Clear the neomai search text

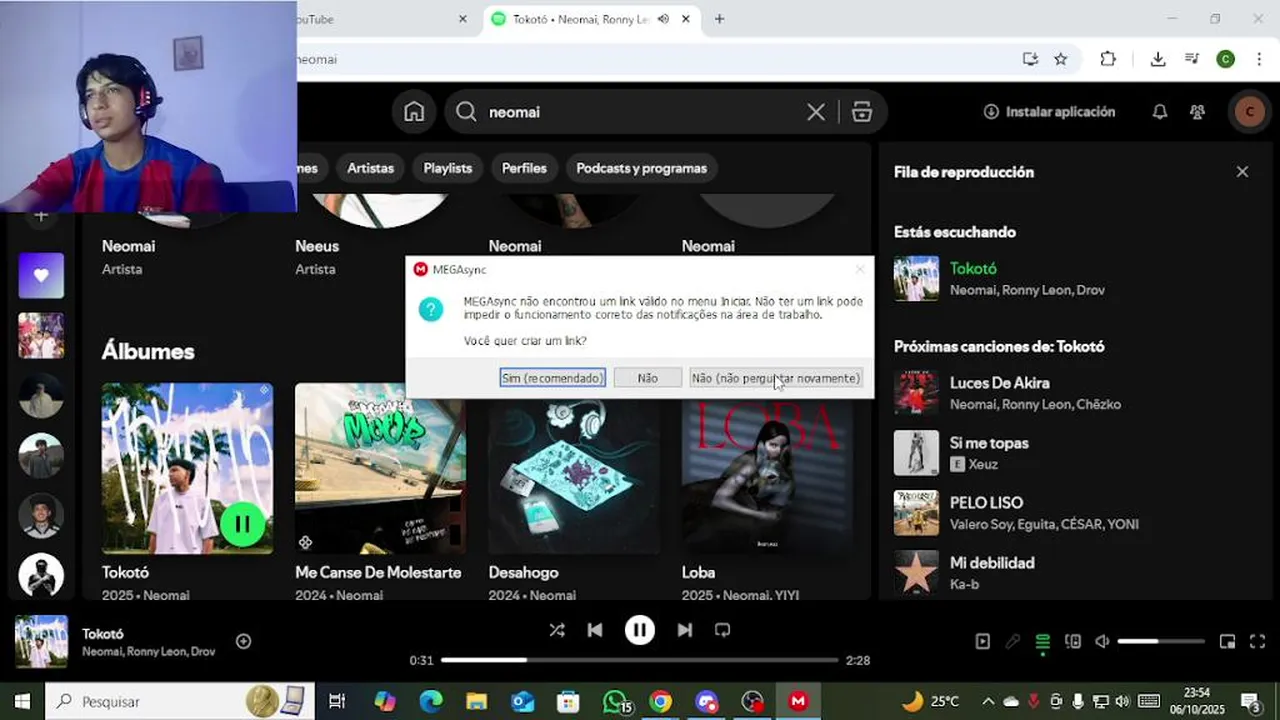(816, 112)
